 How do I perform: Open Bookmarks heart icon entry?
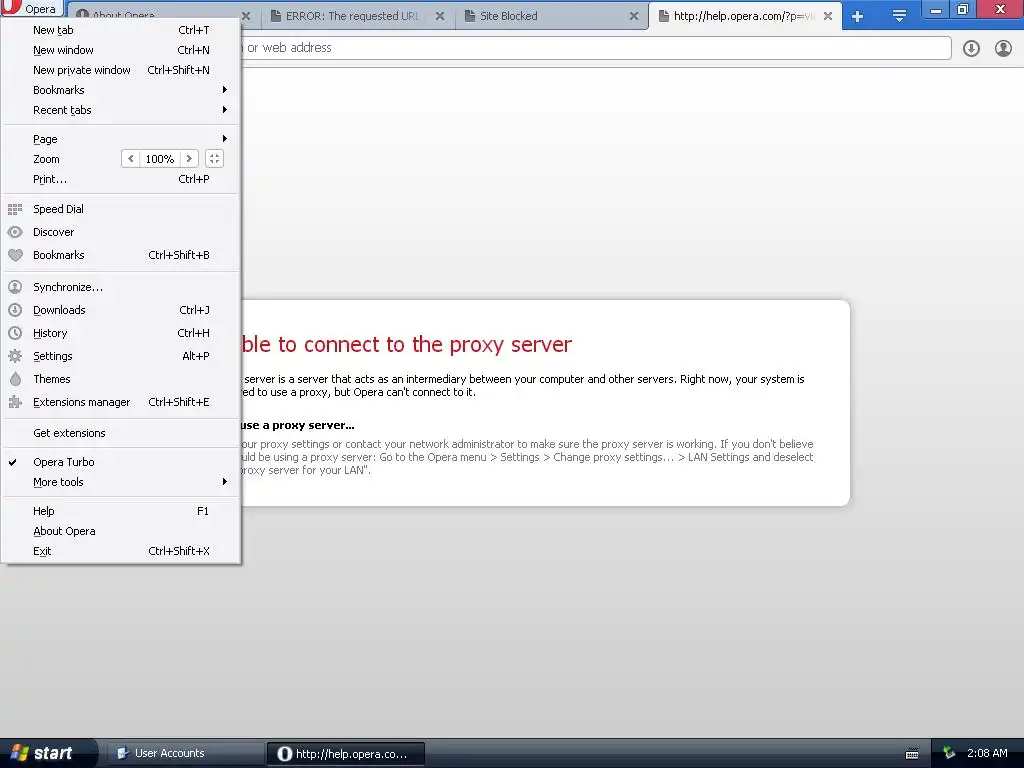point(15,255)
